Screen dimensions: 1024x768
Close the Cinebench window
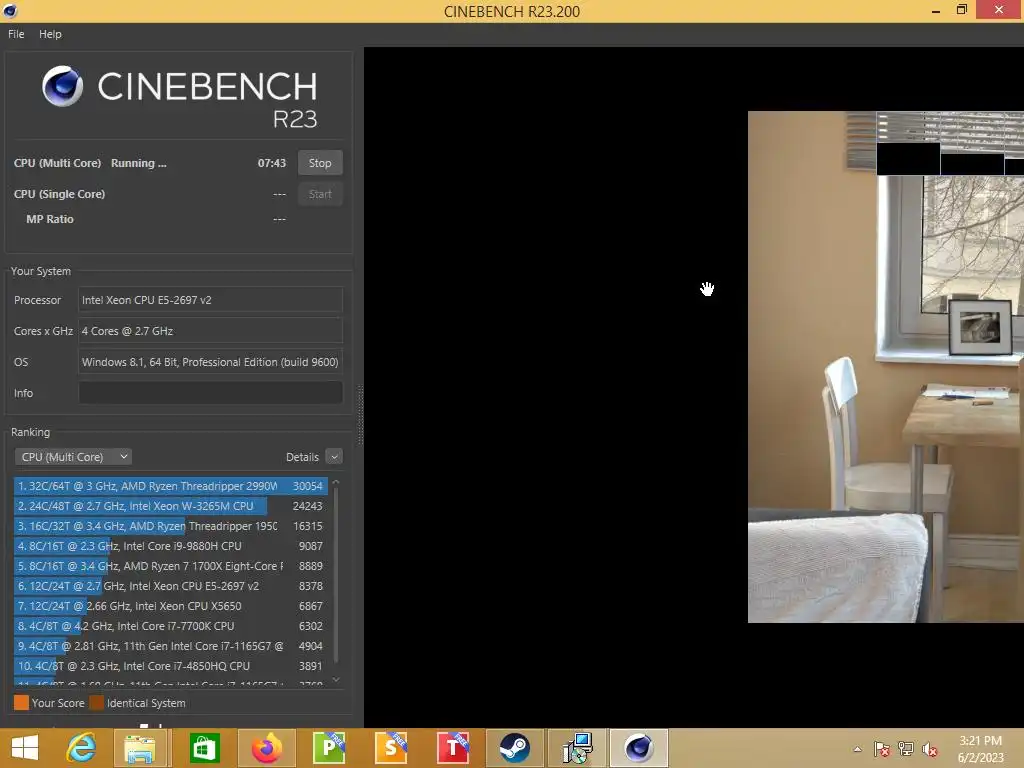(x=999, y=10)
